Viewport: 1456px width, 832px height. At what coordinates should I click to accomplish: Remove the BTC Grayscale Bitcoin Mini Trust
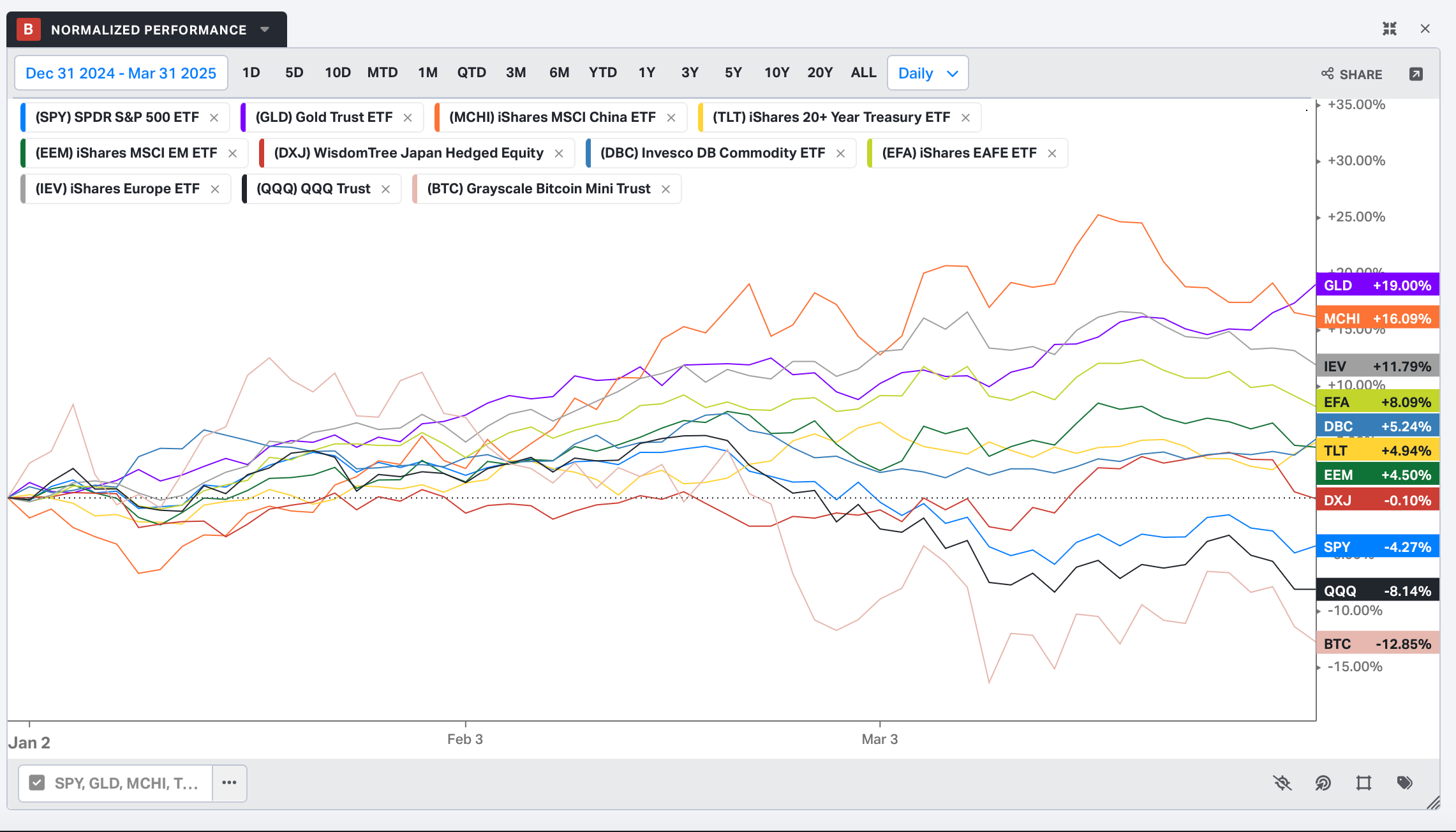tap(665, 189)
